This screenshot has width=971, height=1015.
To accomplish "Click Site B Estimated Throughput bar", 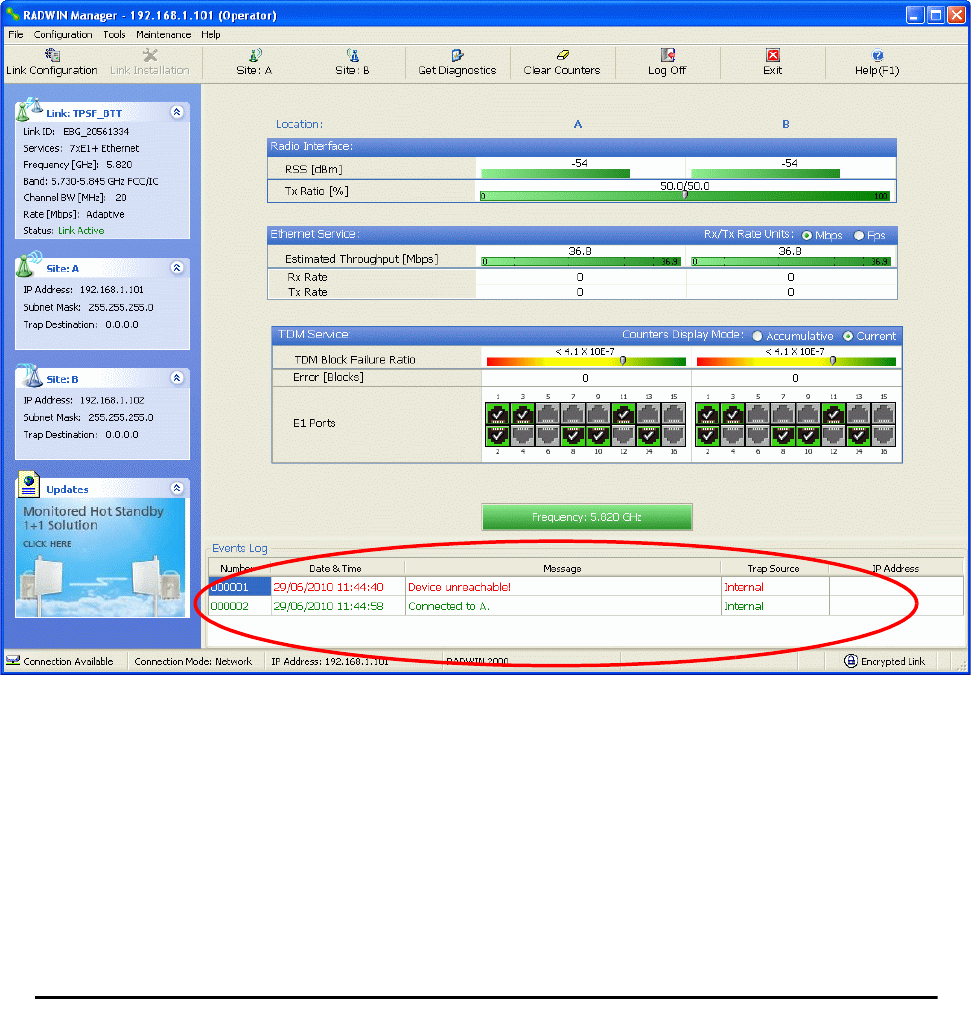I will click(791, 262).
